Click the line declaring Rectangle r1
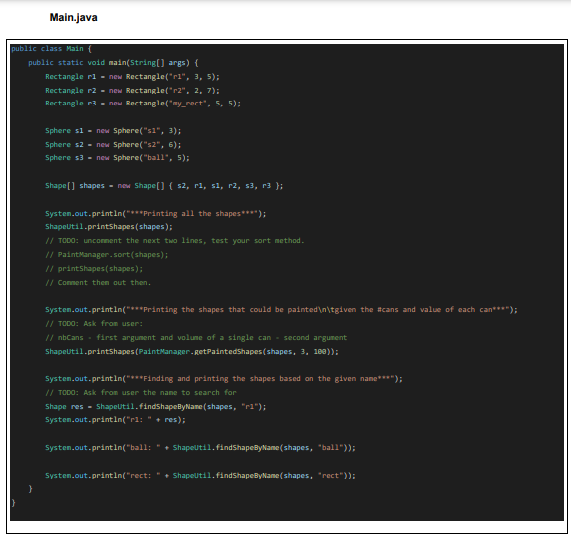Image resolution: width=571 pixels, height=549 pixels. pos(133,77)
